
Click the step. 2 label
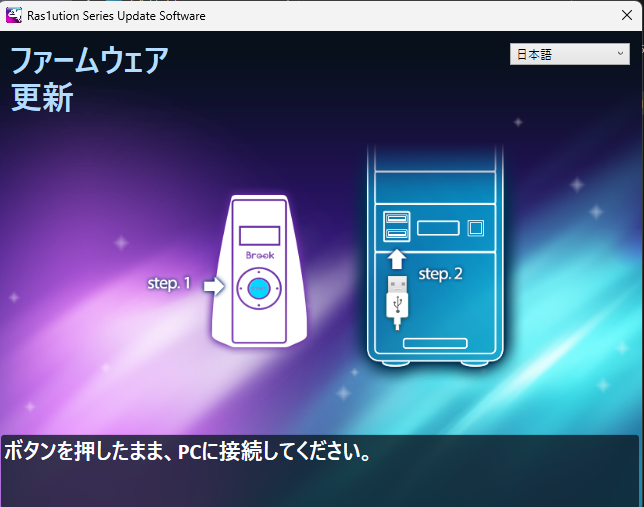(x=440, y=273)
